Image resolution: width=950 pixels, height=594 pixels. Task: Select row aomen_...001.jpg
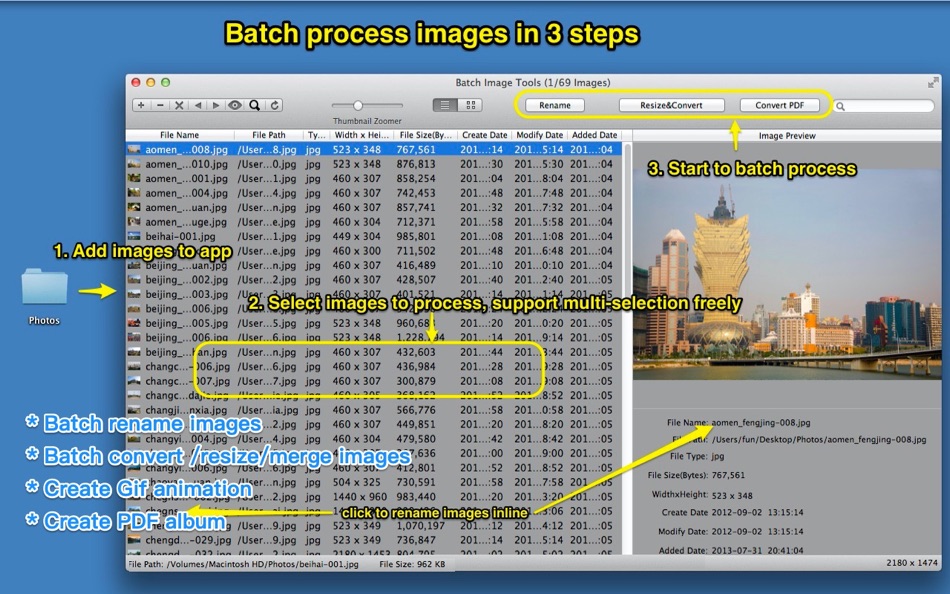click(x=374, y=178)
